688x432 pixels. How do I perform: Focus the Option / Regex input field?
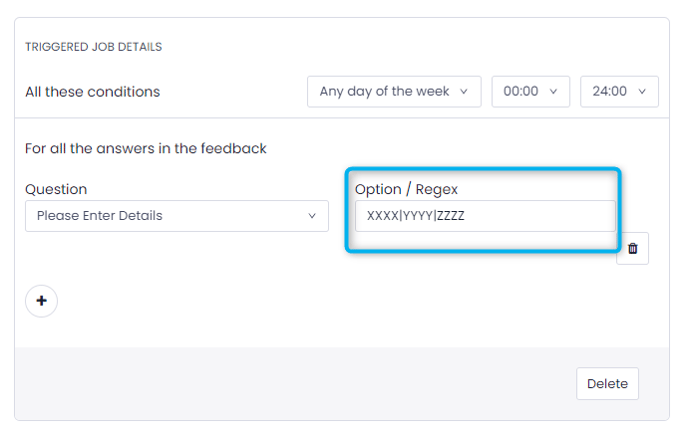pyautogui.click(x=485, y=216)
